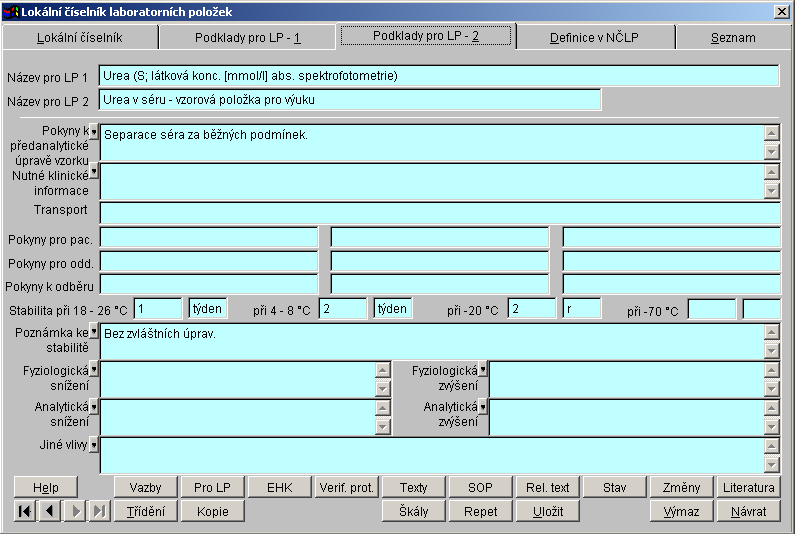
Task: Expand the Nutné klinické informace field
Action: 94,171
